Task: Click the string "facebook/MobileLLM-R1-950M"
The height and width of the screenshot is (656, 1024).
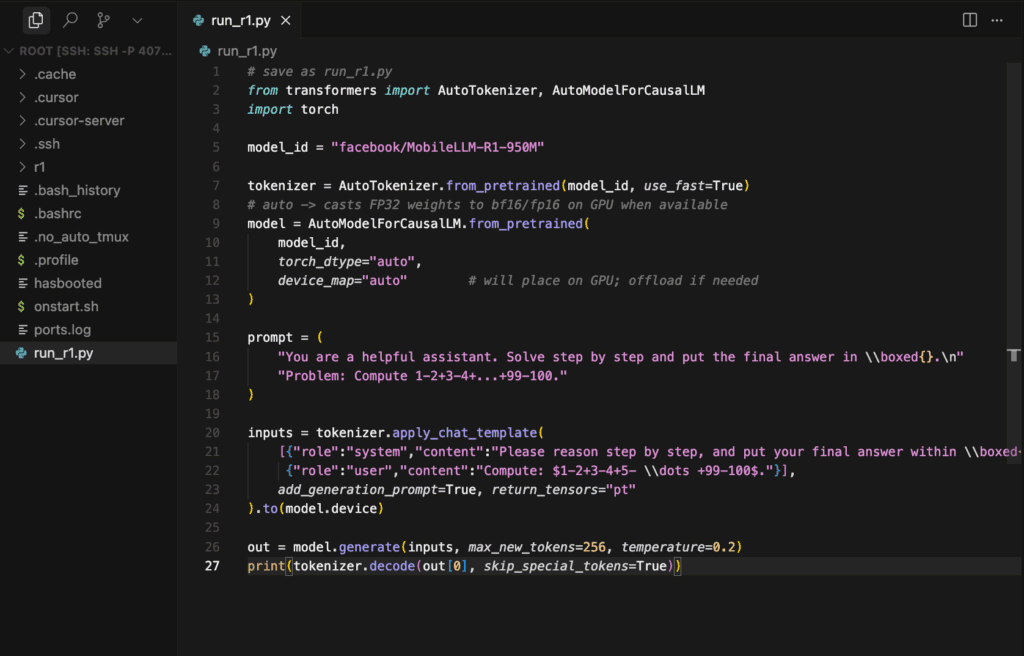Action: pyautogui.click(x=438, y=147)
